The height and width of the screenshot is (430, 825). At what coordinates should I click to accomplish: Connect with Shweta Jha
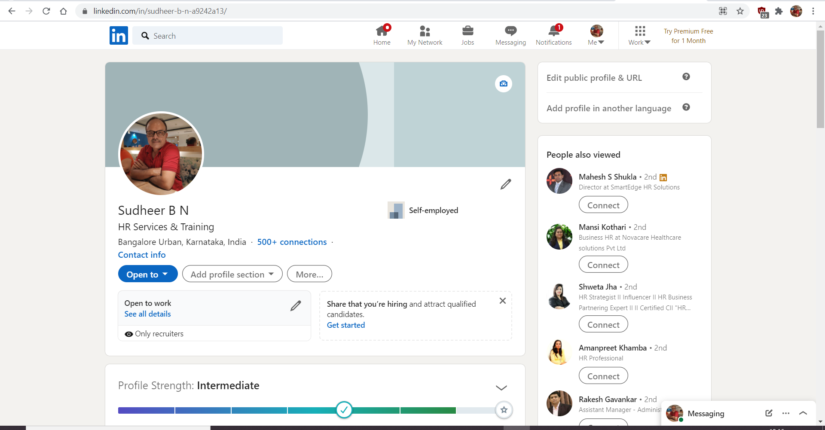coord(603,325)
